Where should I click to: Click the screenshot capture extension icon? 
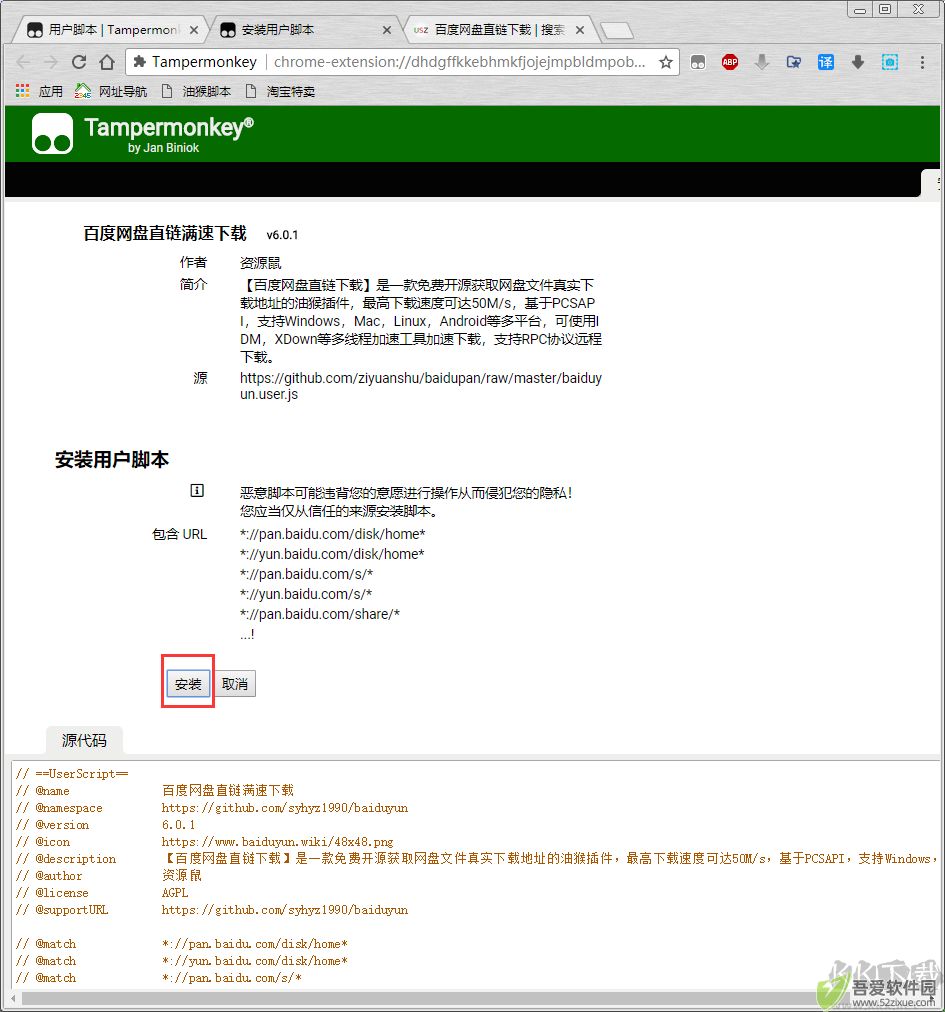[889, 63]
